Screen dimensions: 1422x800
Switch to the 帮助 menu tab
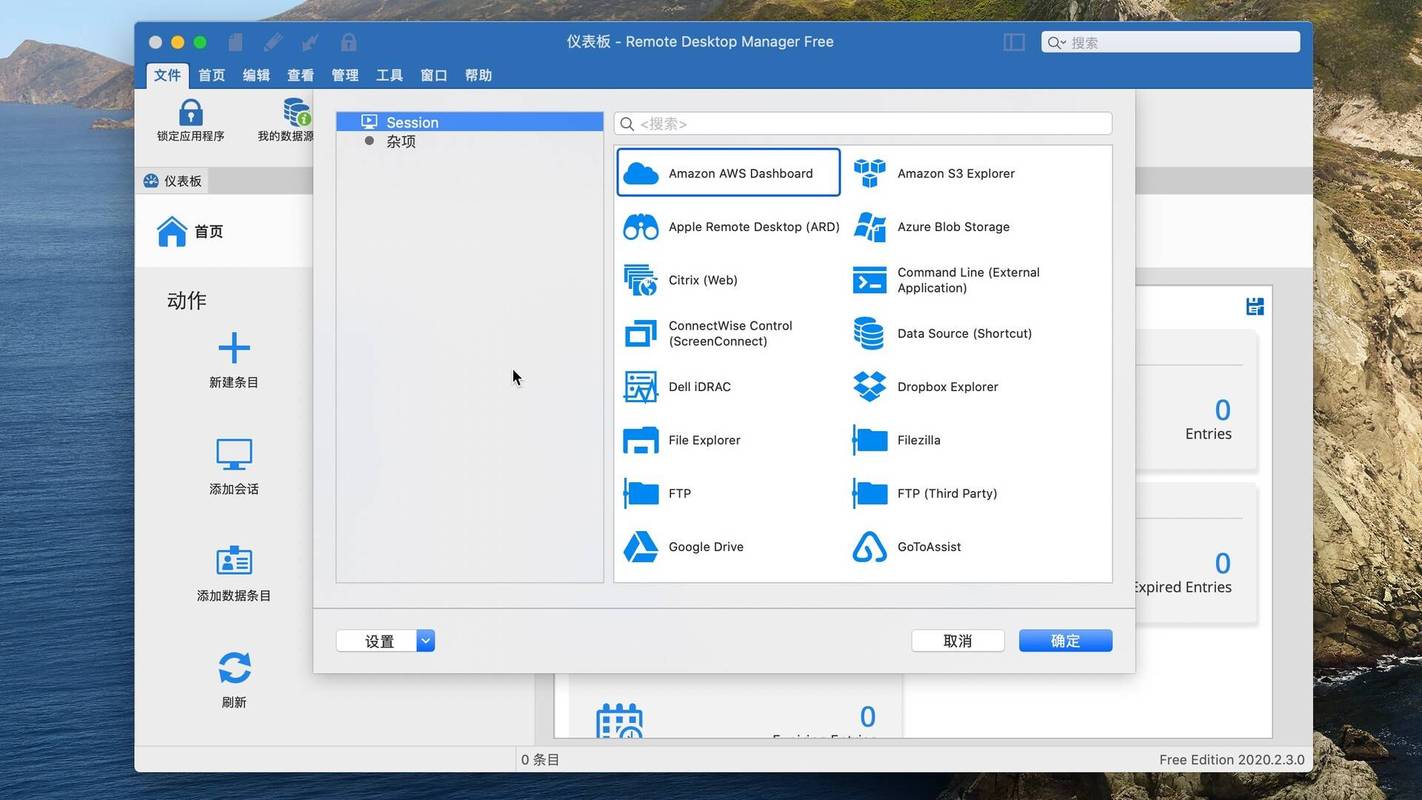pyautogui.click(x=478, y=74)
